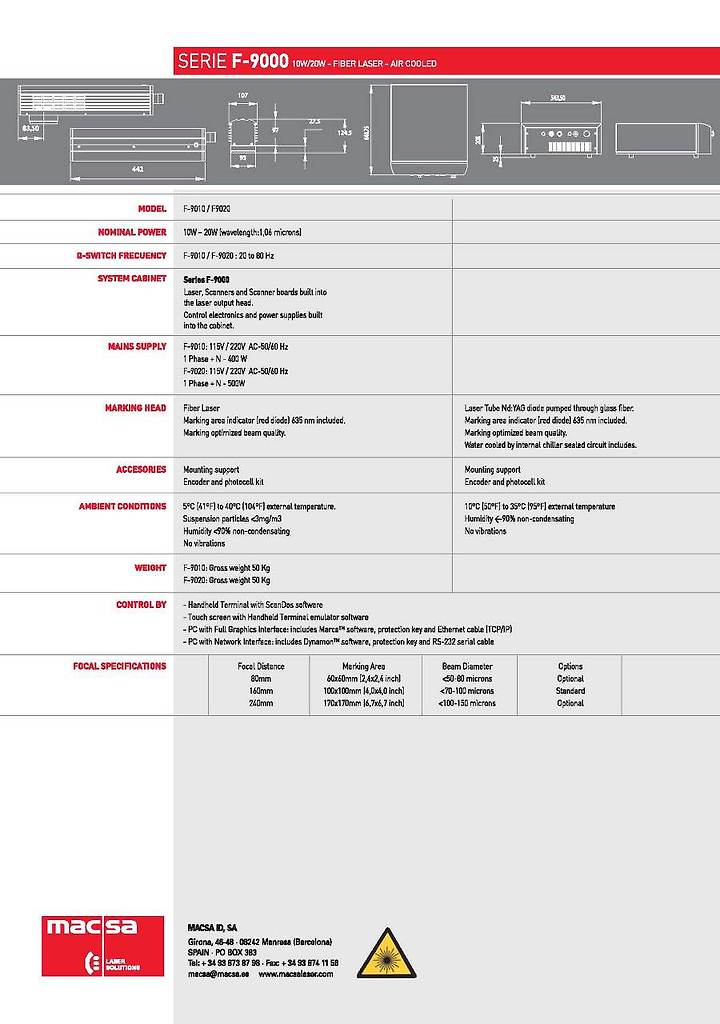This screenshot has height=1024, width=720.
Task: Click the 'MACSA ID, SA' company name
Action: (212, 927)
